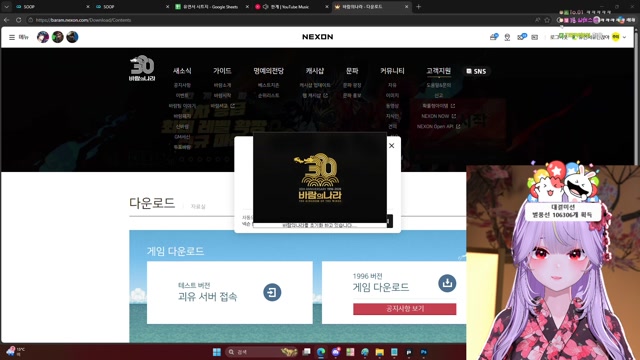Open Photoshop from the taskbar

click(424, 352)
